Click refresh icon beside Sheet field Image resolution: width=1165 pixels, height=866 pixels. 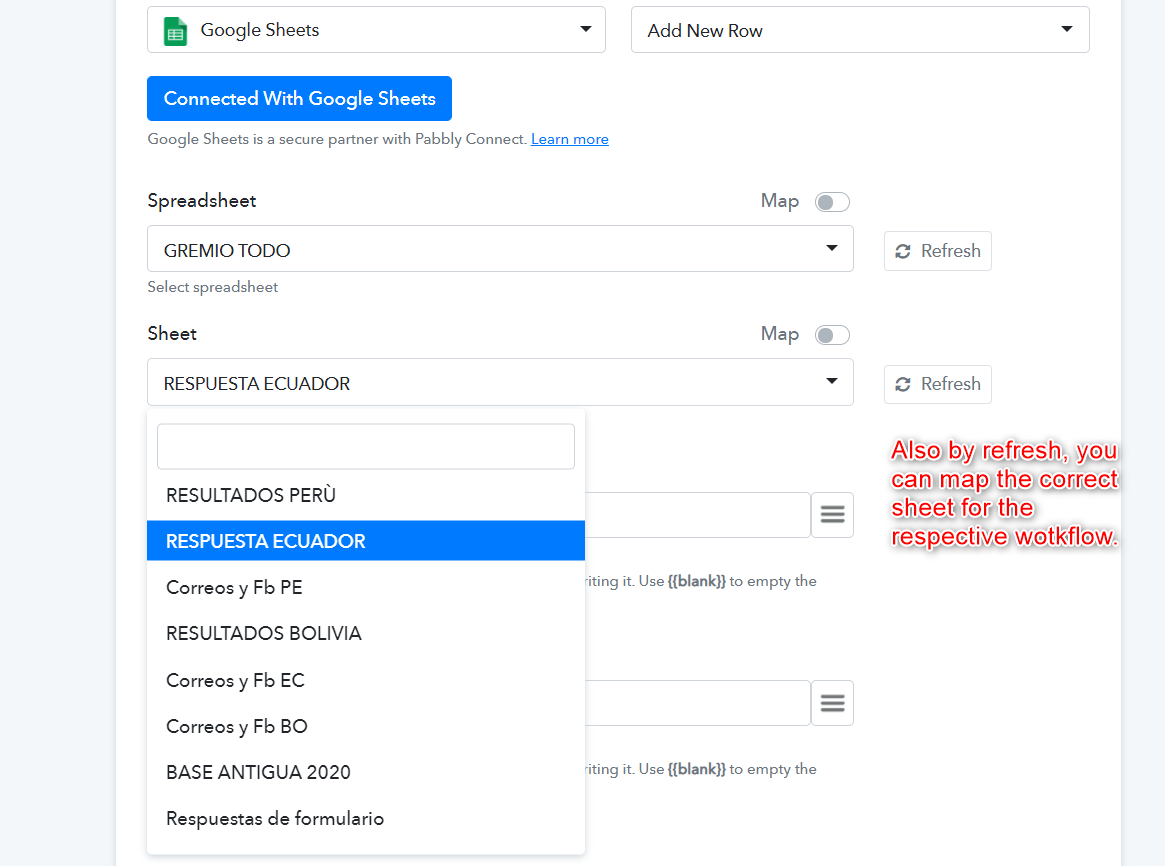903,384
